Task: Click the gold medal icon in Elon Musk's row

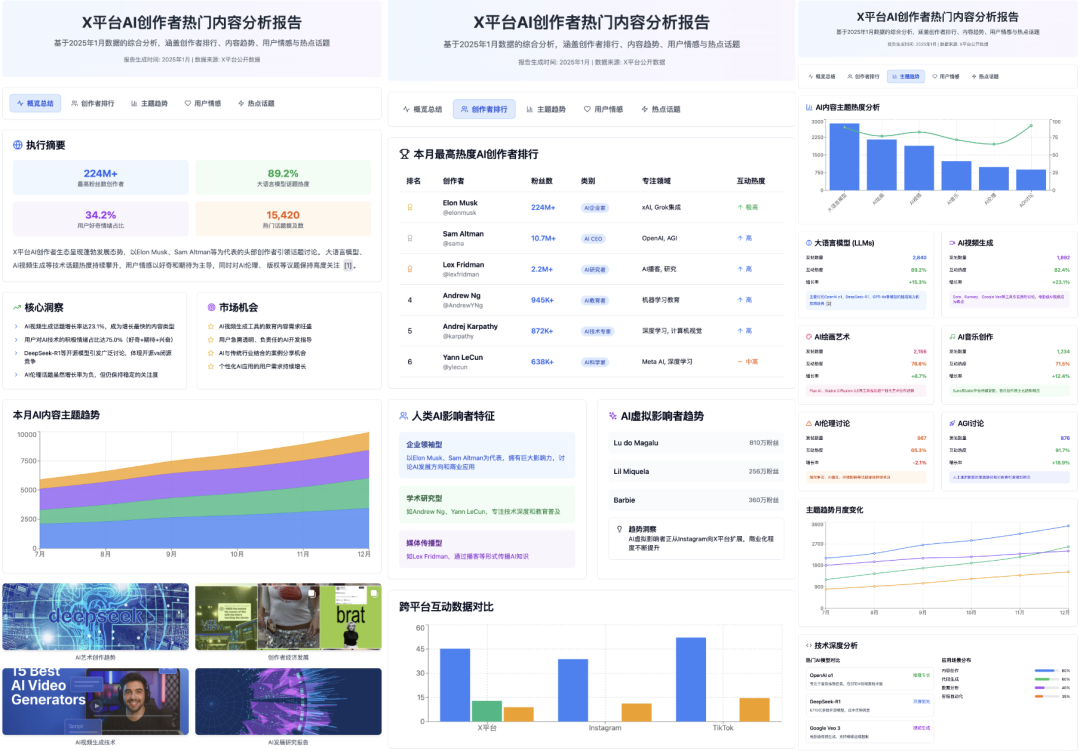Action: point(410,207)
